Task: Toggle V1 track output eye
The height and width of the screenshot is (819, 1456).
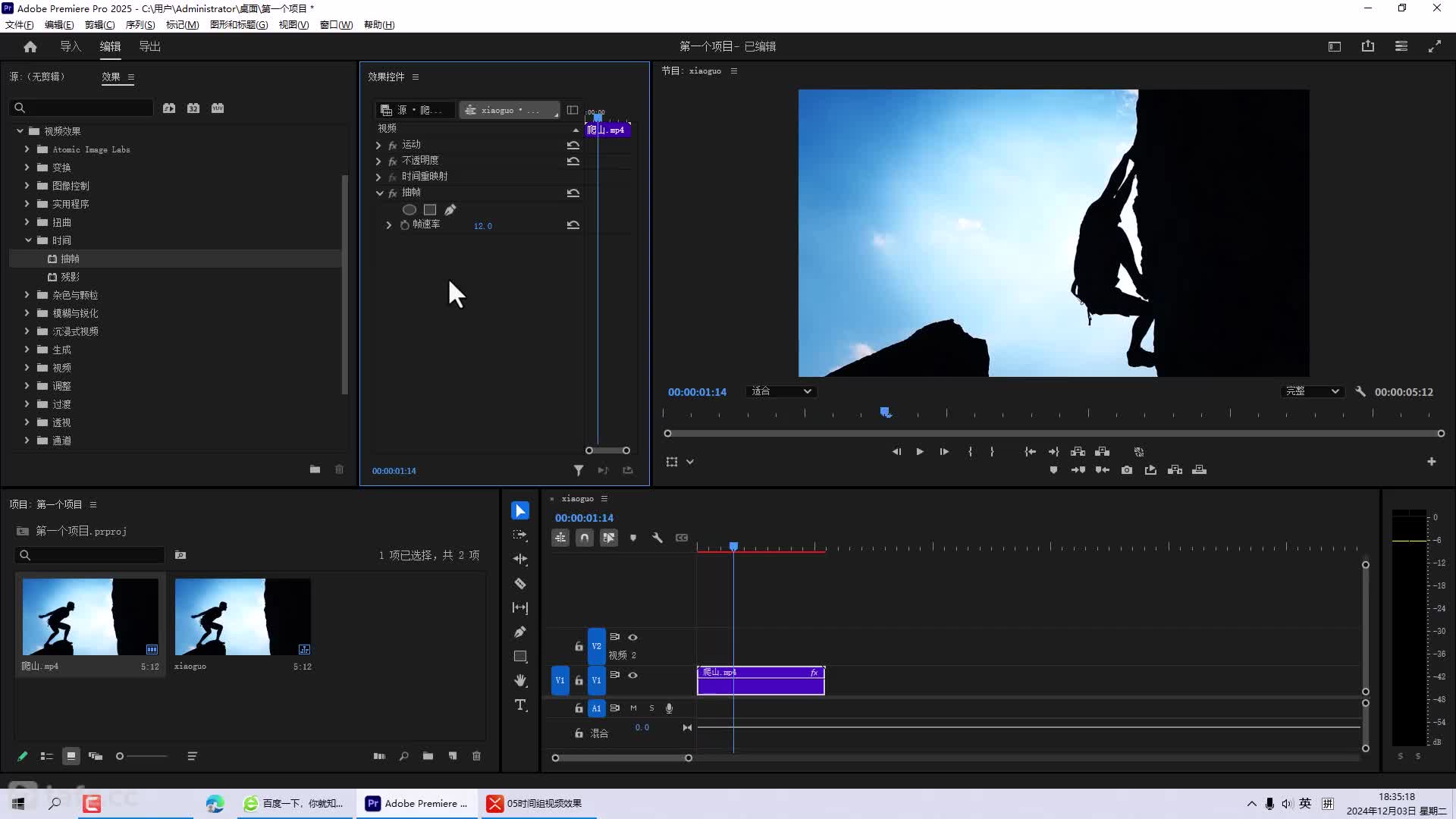Action: [x=632, y=676]
